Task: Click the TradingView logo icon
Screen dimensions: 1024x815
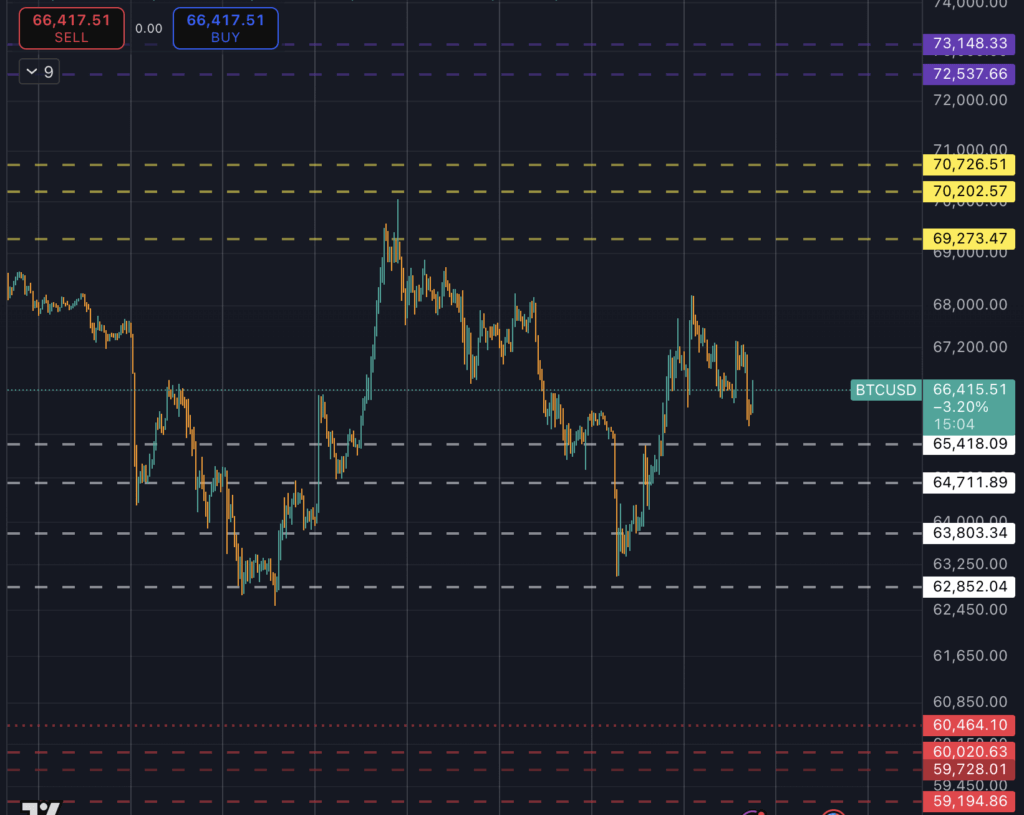Action: (x=40, y=808)
